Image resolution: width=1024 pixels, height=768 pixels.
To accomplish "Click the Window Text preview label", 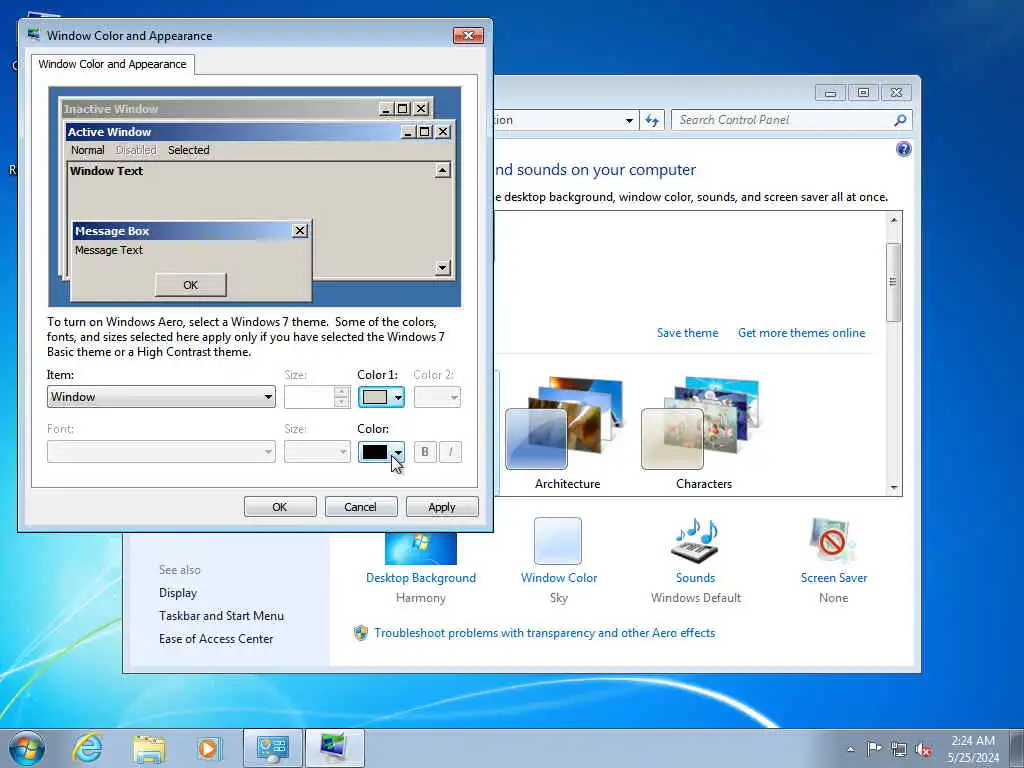I will coord(106,171).
